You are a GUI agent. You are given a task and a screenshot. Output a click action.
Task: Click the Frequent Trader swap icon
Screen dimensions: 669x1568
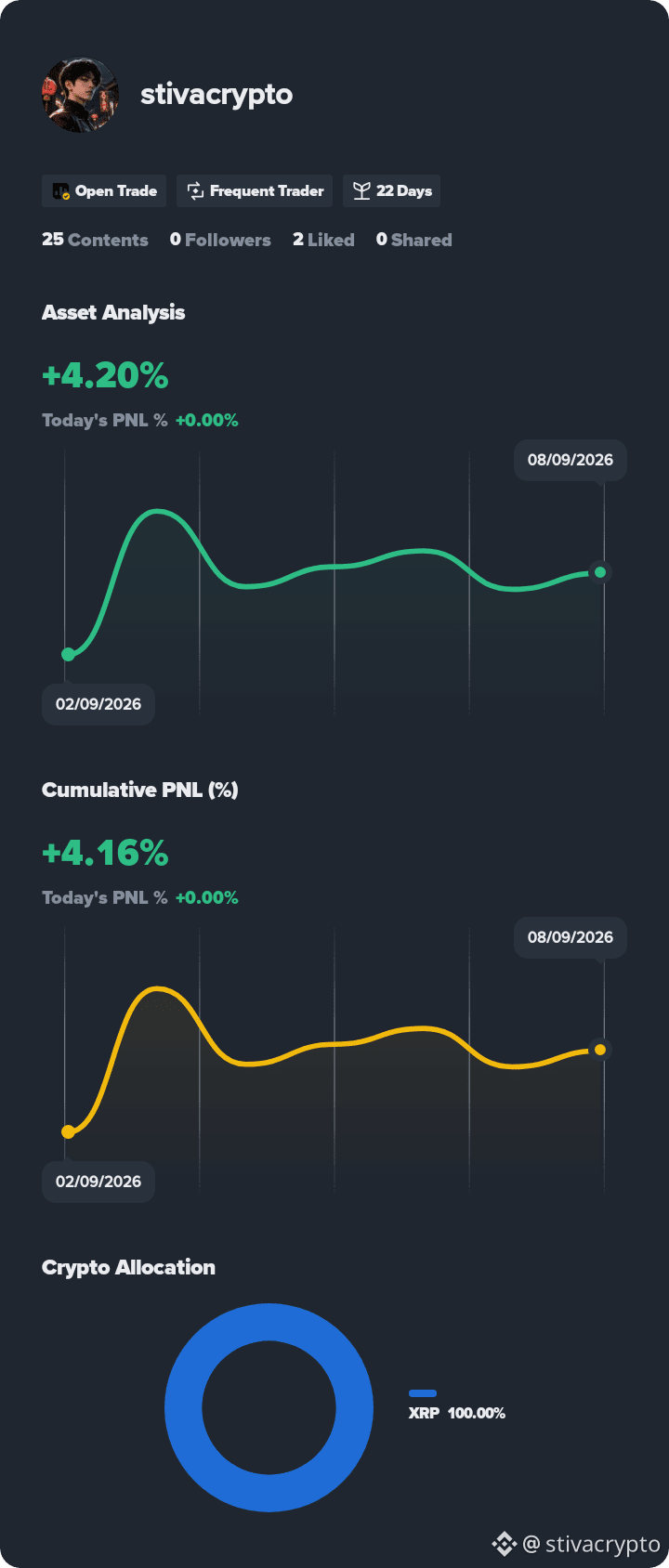tap(195, 191)
